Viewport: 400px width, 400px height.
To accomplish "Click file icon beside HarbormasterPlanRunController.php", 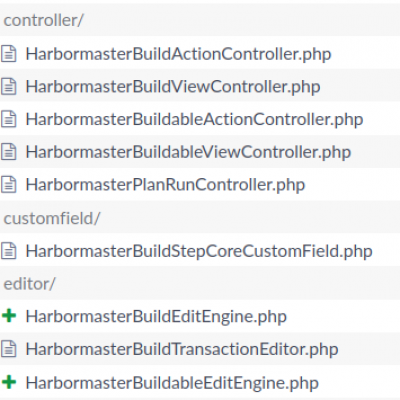I will tap(8, 184).
